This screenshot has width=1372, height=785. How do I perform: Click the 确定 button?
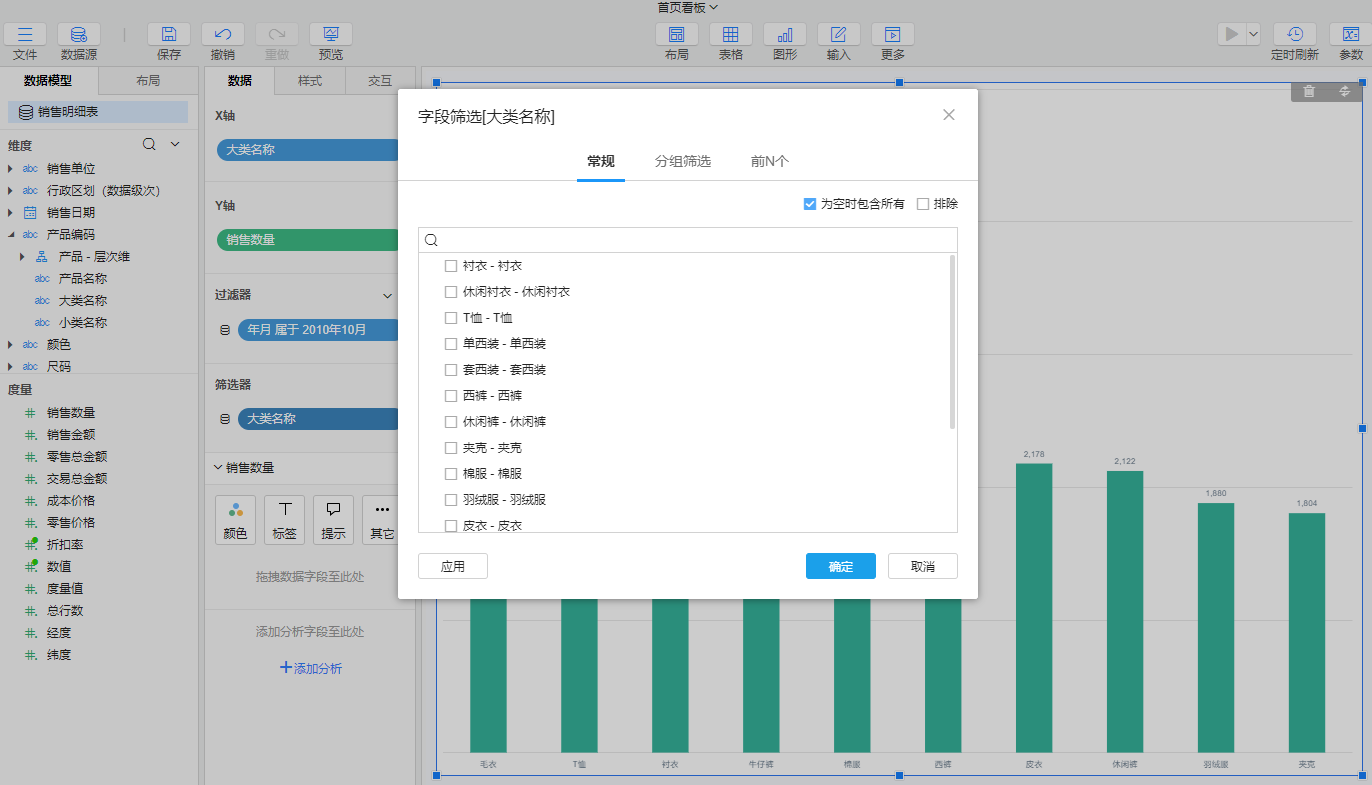click(x=840, y=566)
